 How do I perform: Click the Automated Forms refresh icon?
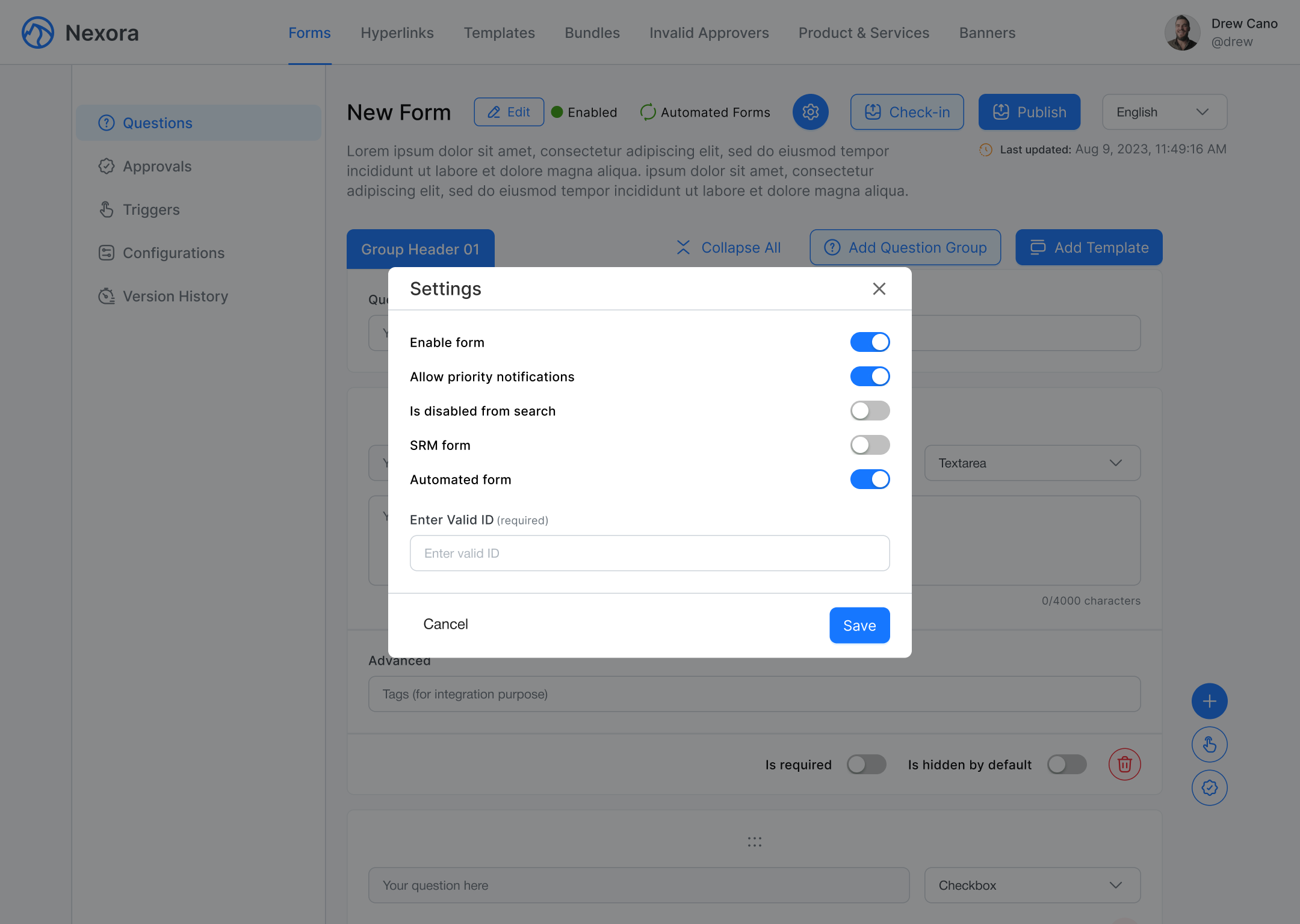[647, 112]
